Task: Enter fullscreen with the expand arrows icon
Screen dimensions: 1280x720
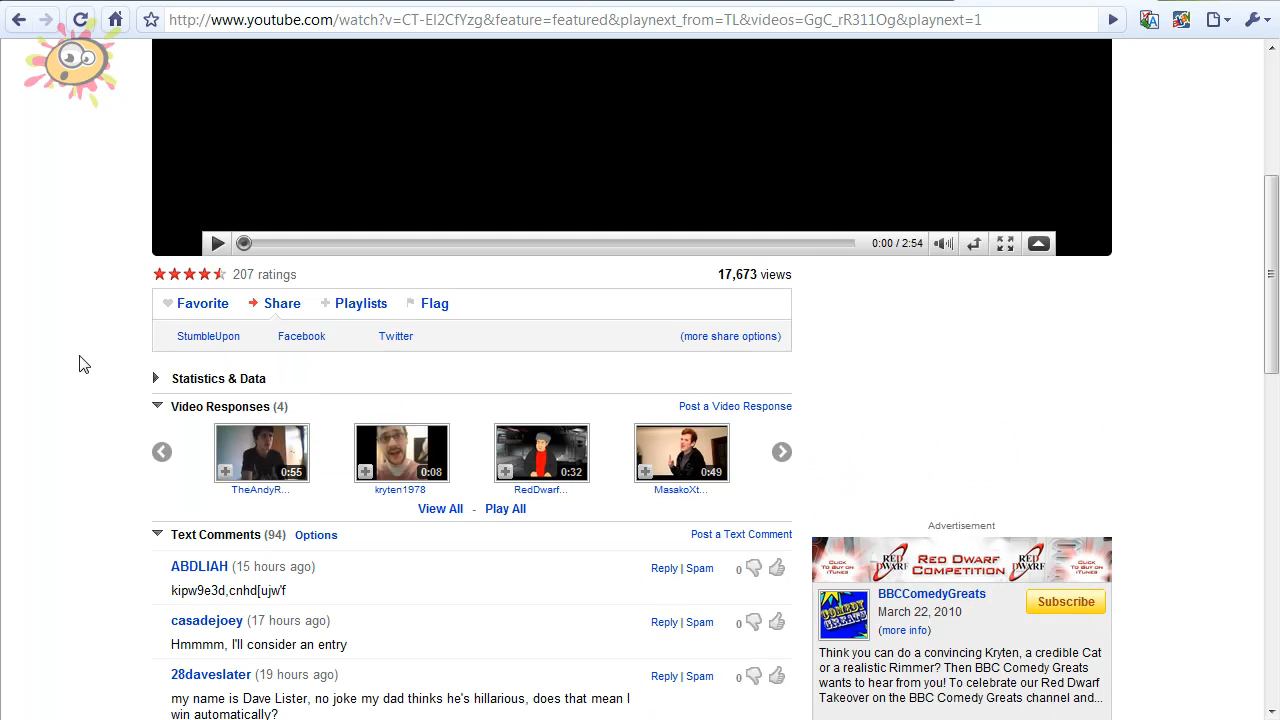Action: 1005,243
